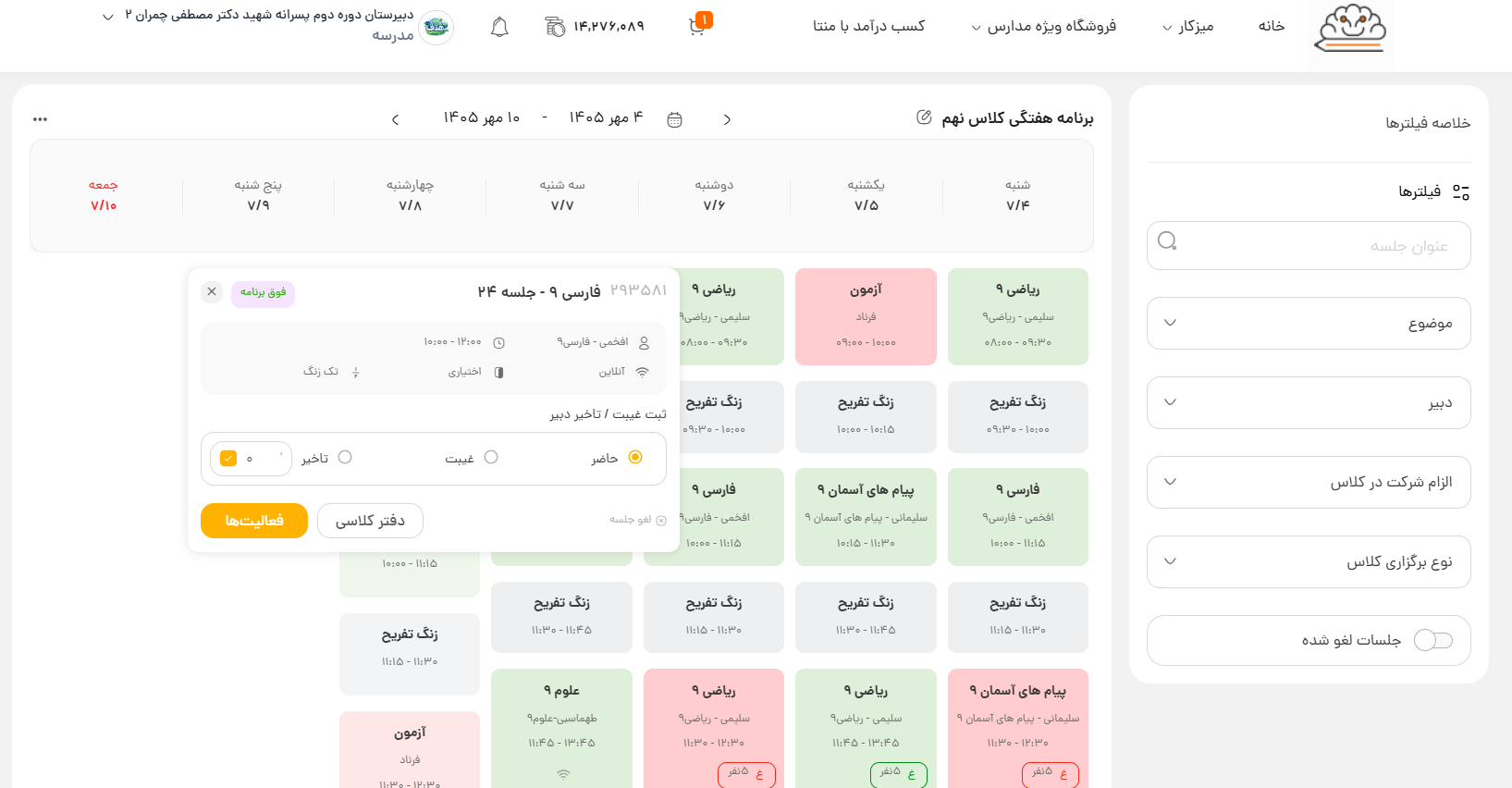Click the clock icon beside ۱۰:۰۰ - ۱۲:۰۰
Image resolution: width=1512 pixels, height=788 pixels.
click(x=499, y=343)
